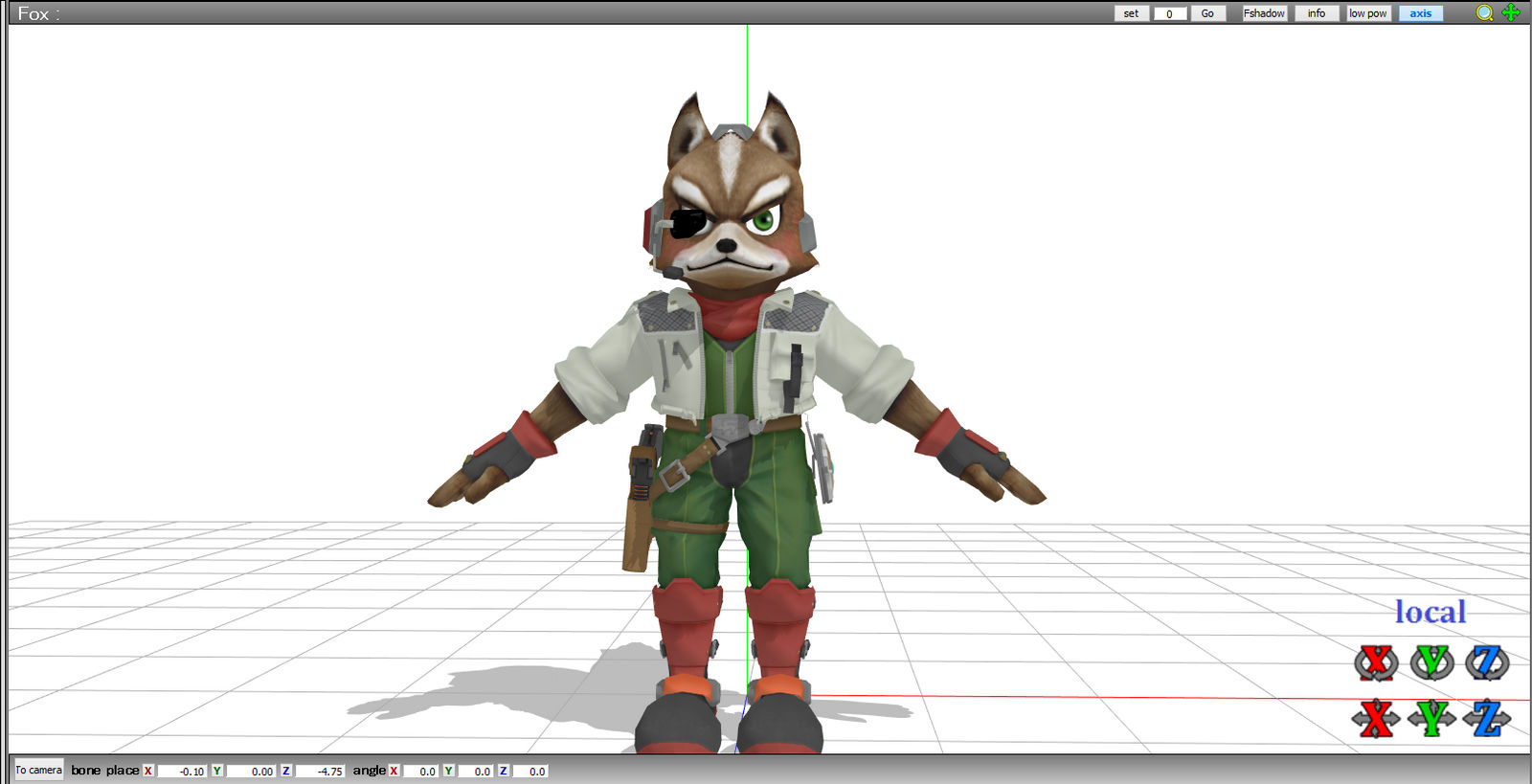The height and width of the screenshot is (784, 1532).
Task: Click the blue Z move axis icon
Action: click(x=1487, y=718)
